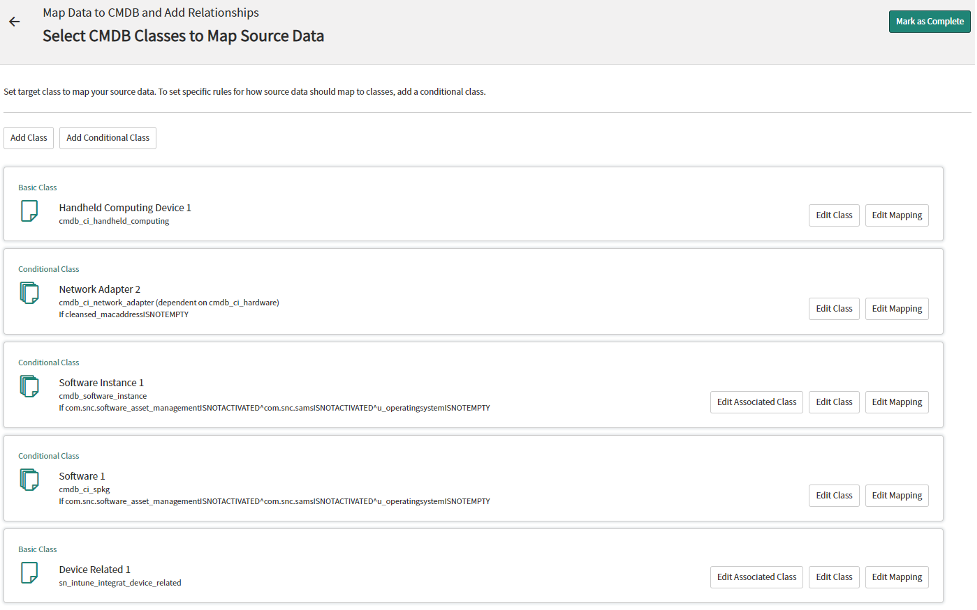Screen dimensions: 977x610
Task: Edit Class for Software 1
Action: pos(834,495)
